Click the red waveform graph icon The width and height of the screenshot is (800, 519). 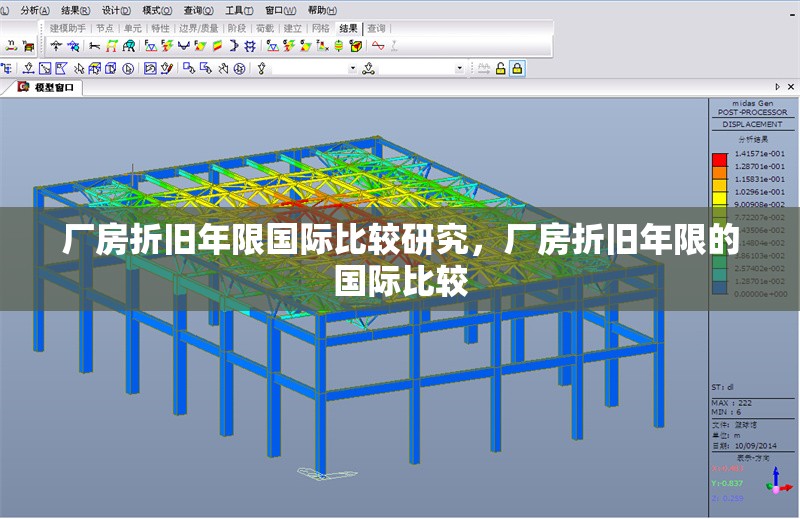[x=377, y=46]
